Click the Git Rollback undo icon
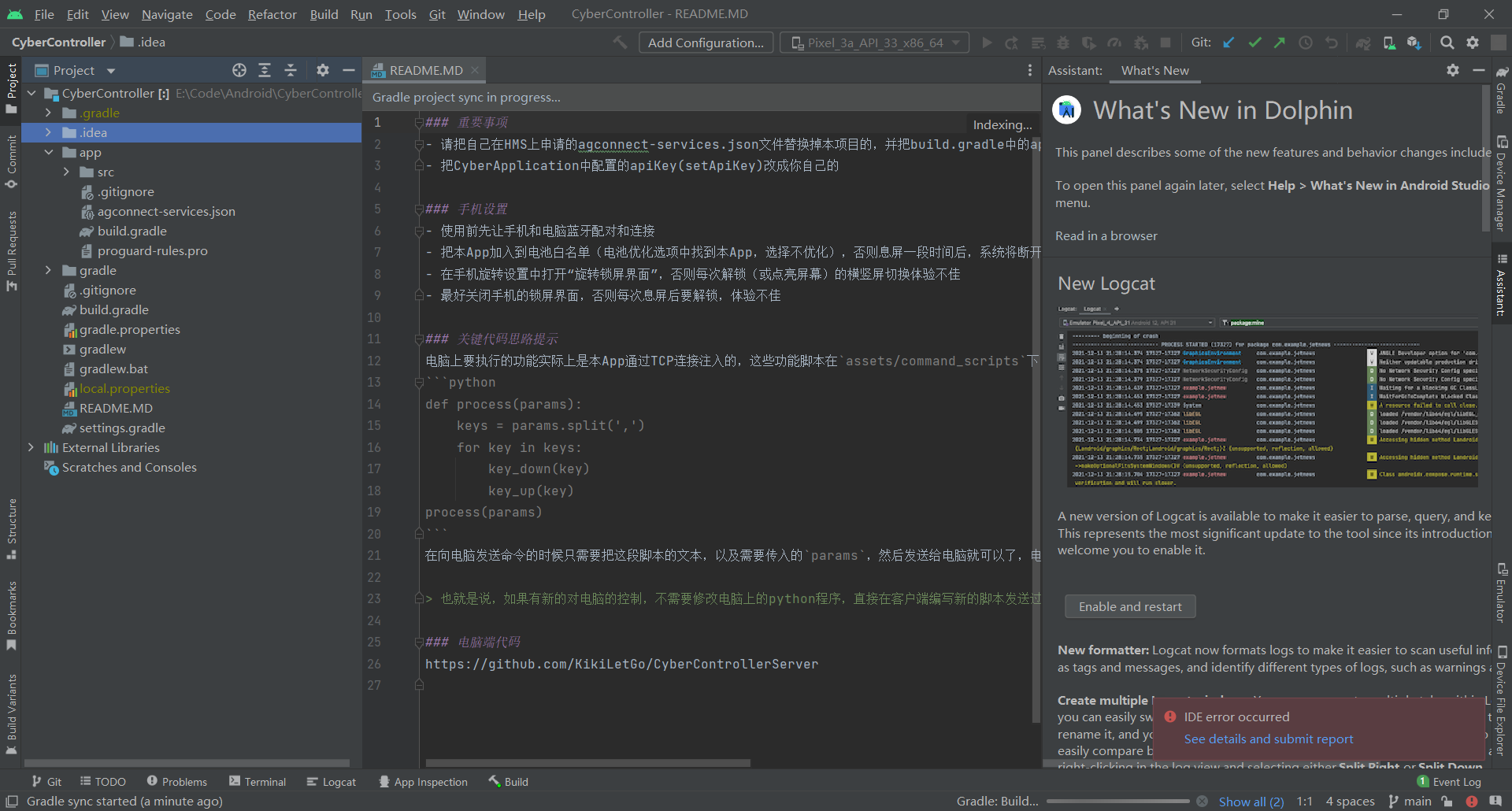 pyautogui.click(x=1332, y=43)
